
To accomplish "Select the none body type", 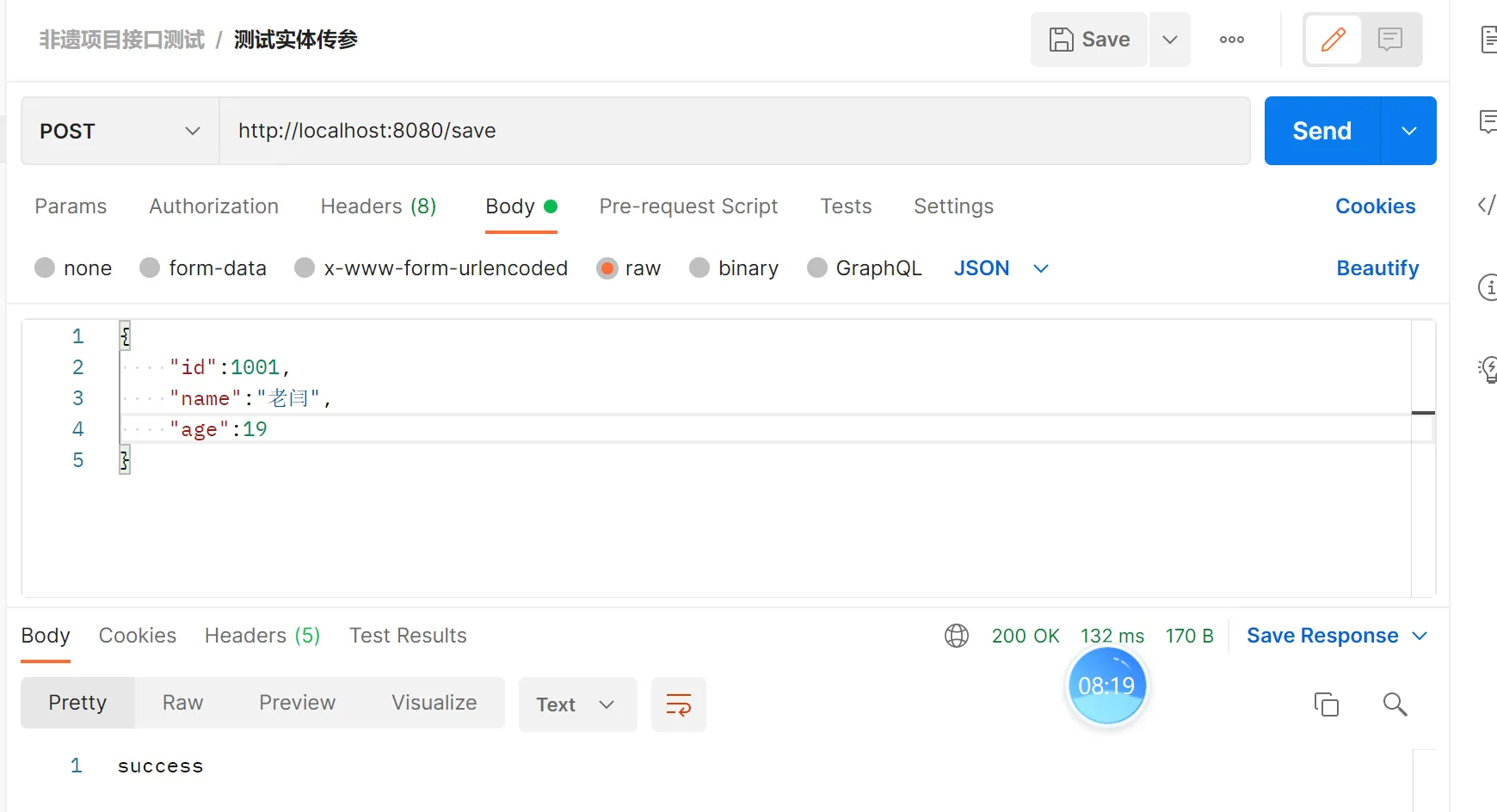I will point(46,268).
